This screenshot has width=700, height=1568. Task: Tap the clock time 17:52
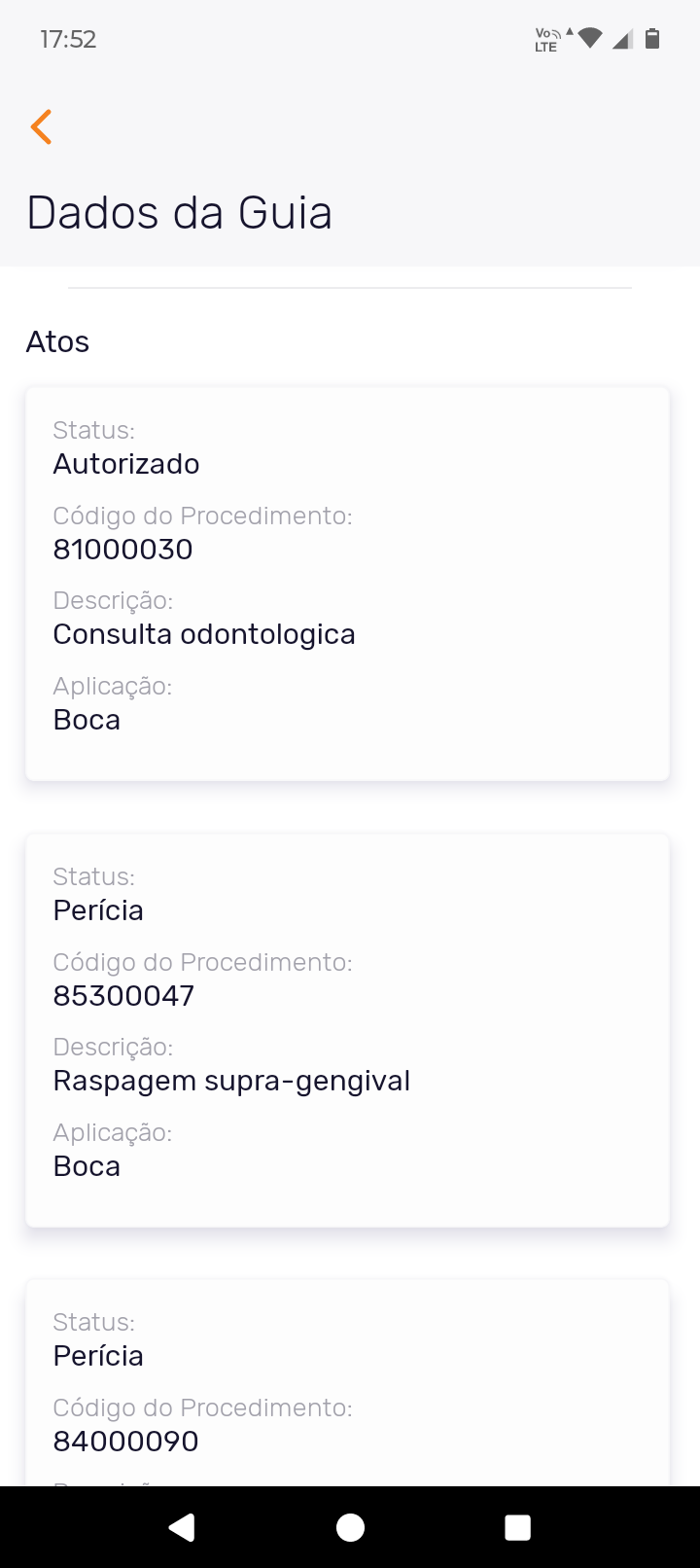[68, 40]
